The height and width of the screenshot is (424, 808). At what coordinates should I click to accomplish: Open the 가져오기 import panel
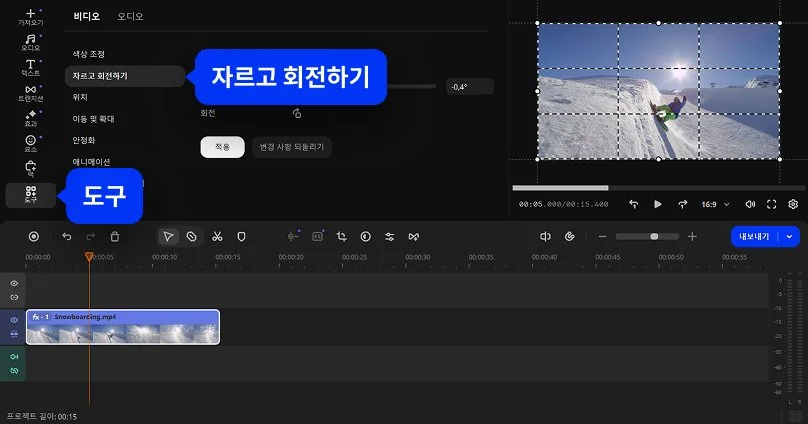(30, 17)
